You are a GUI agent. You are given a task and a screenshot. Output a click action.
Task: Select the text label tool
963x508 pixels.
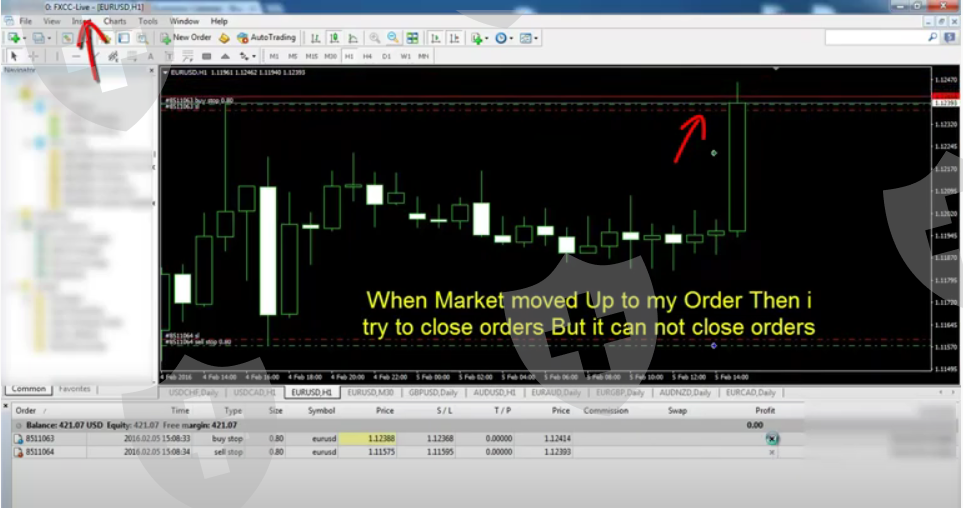169,56
